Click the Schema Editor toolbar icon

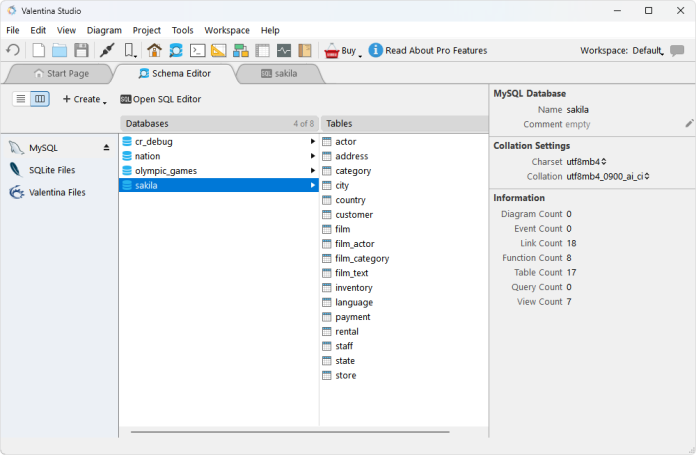tap(176, 50)
